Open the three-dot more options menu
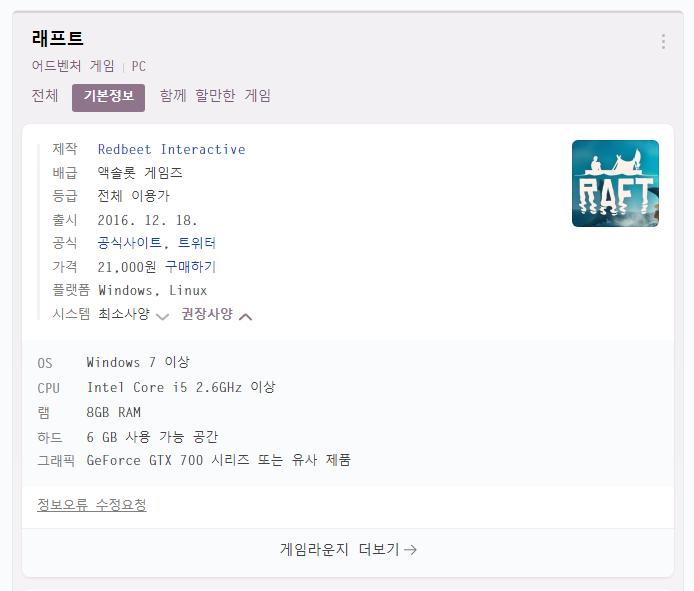694x591 pixels. [x=663, y=41]
